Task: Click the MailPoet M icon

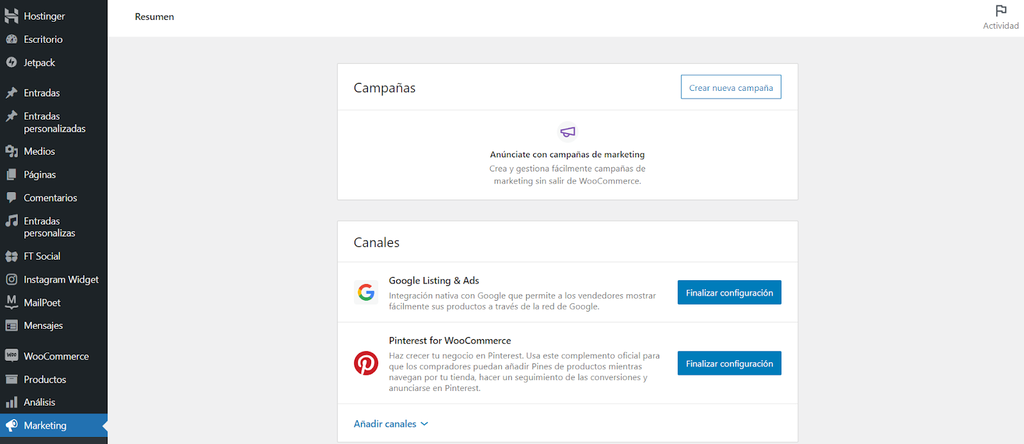Action: coord(12,302)
